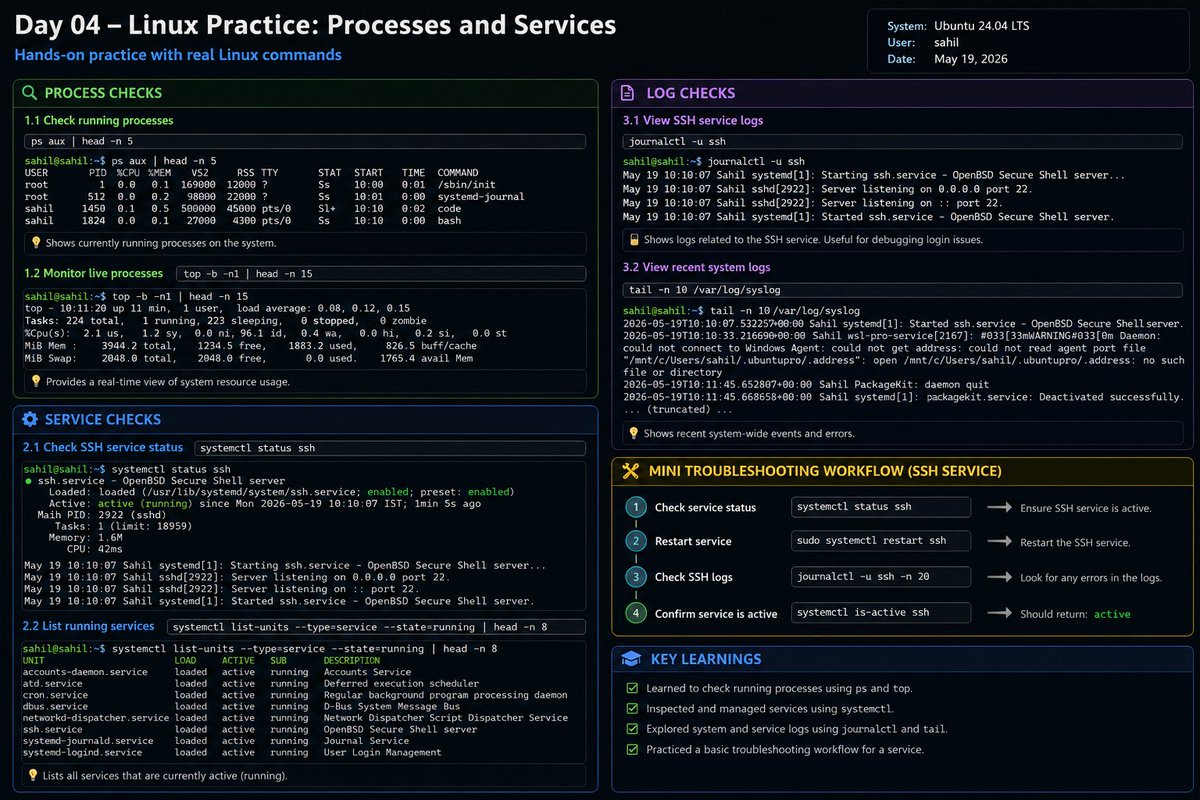Click the gear icon beside SERVICE CHECKS

[29, 420]
